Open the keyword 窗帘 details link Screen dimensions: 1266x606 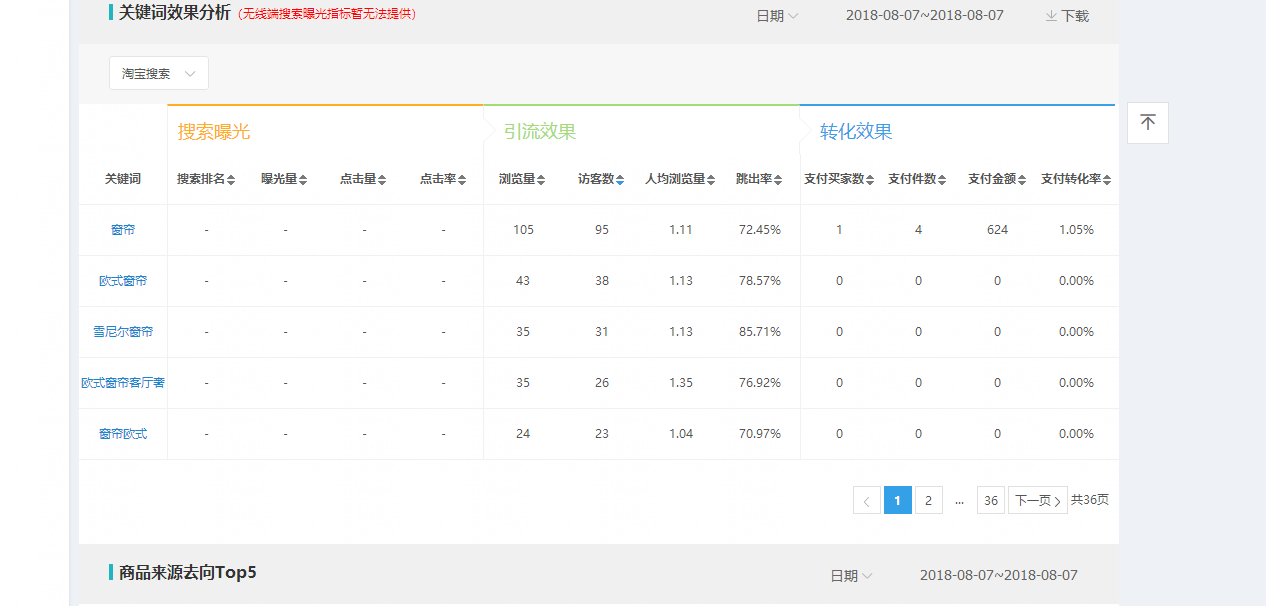tap(122, 229)
